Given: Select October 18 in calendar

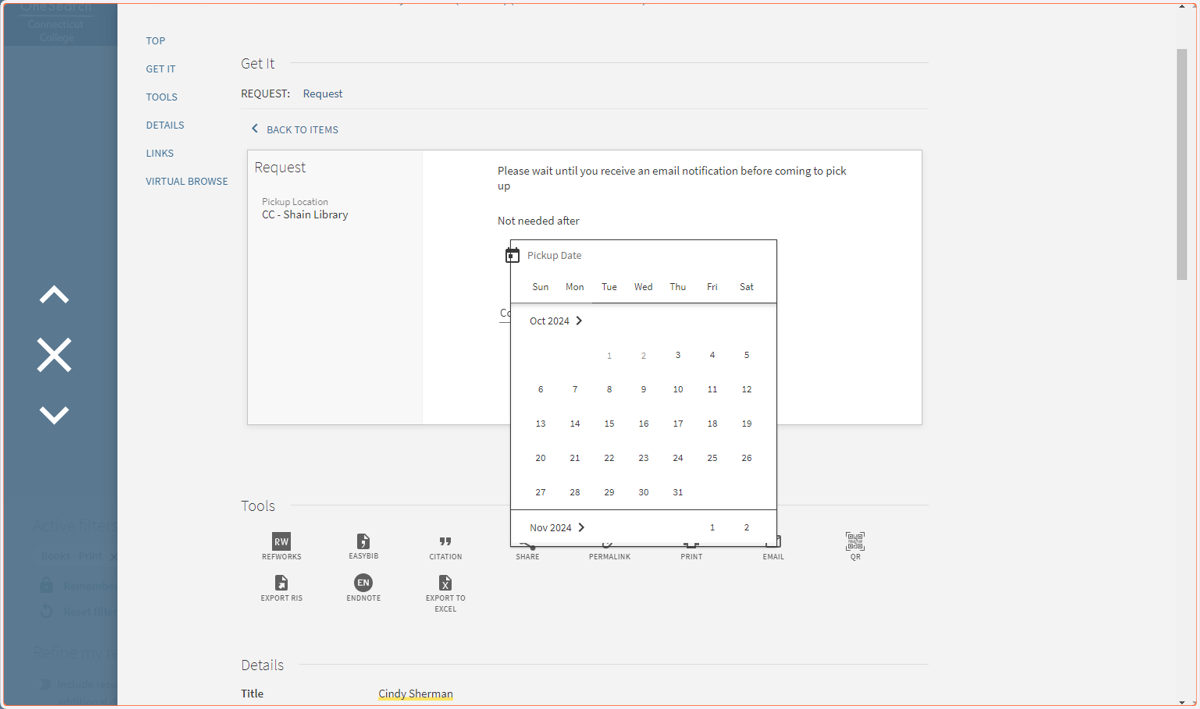Looking at the screenshot, I should [x=712, y=423].
